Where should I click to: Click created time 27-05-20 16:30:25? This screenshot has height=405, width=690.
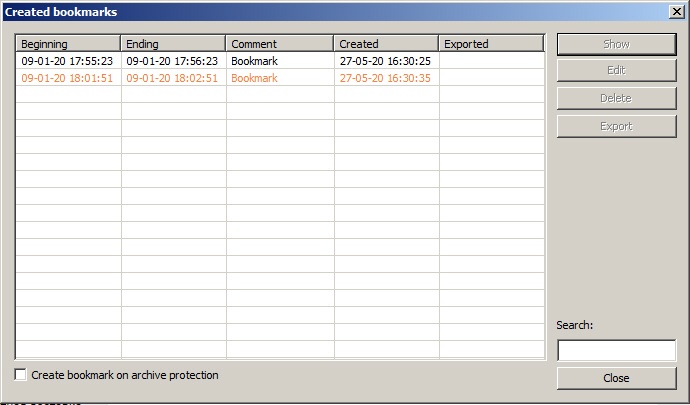click(x=385, y=61)
